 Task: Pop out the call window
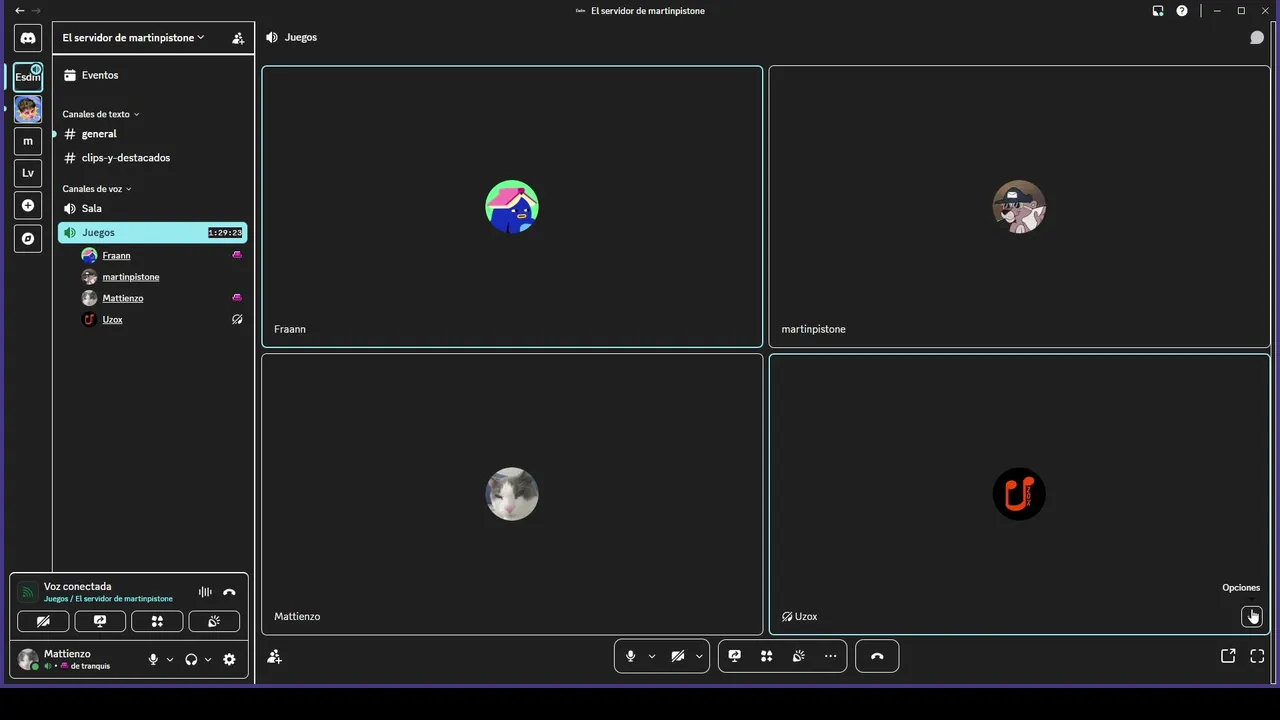[1228, 656]
